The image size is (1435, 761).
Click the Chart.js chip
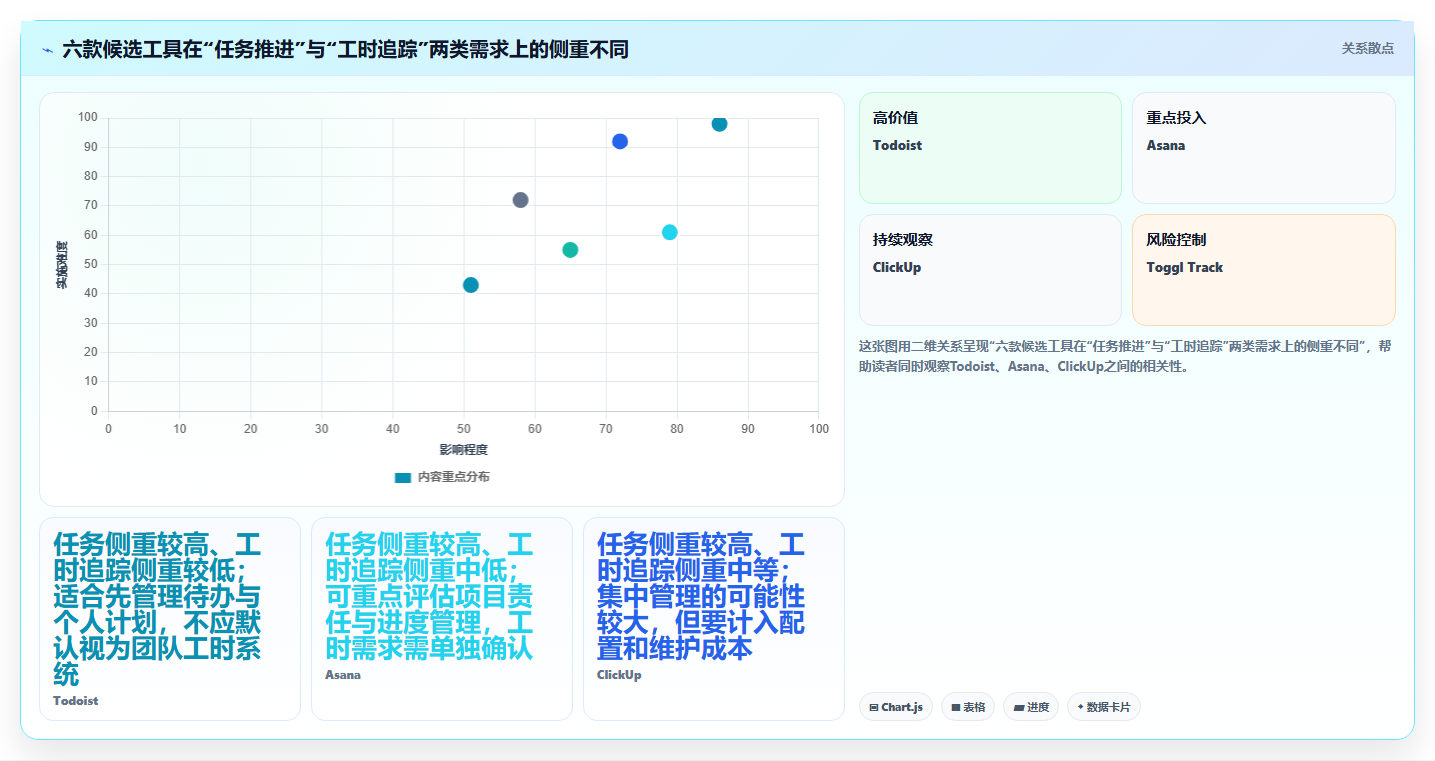tap(896, 707)
